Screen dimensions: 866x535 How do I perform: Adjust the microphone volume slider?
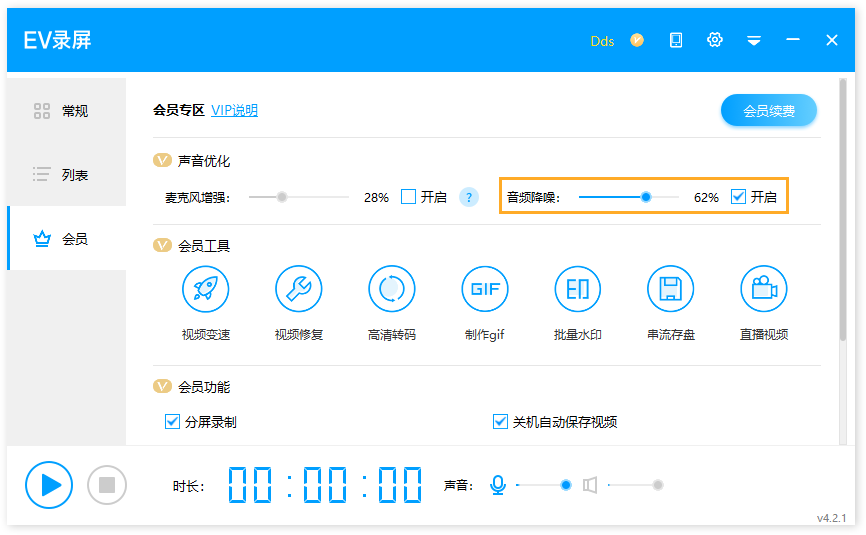point(543,485)
